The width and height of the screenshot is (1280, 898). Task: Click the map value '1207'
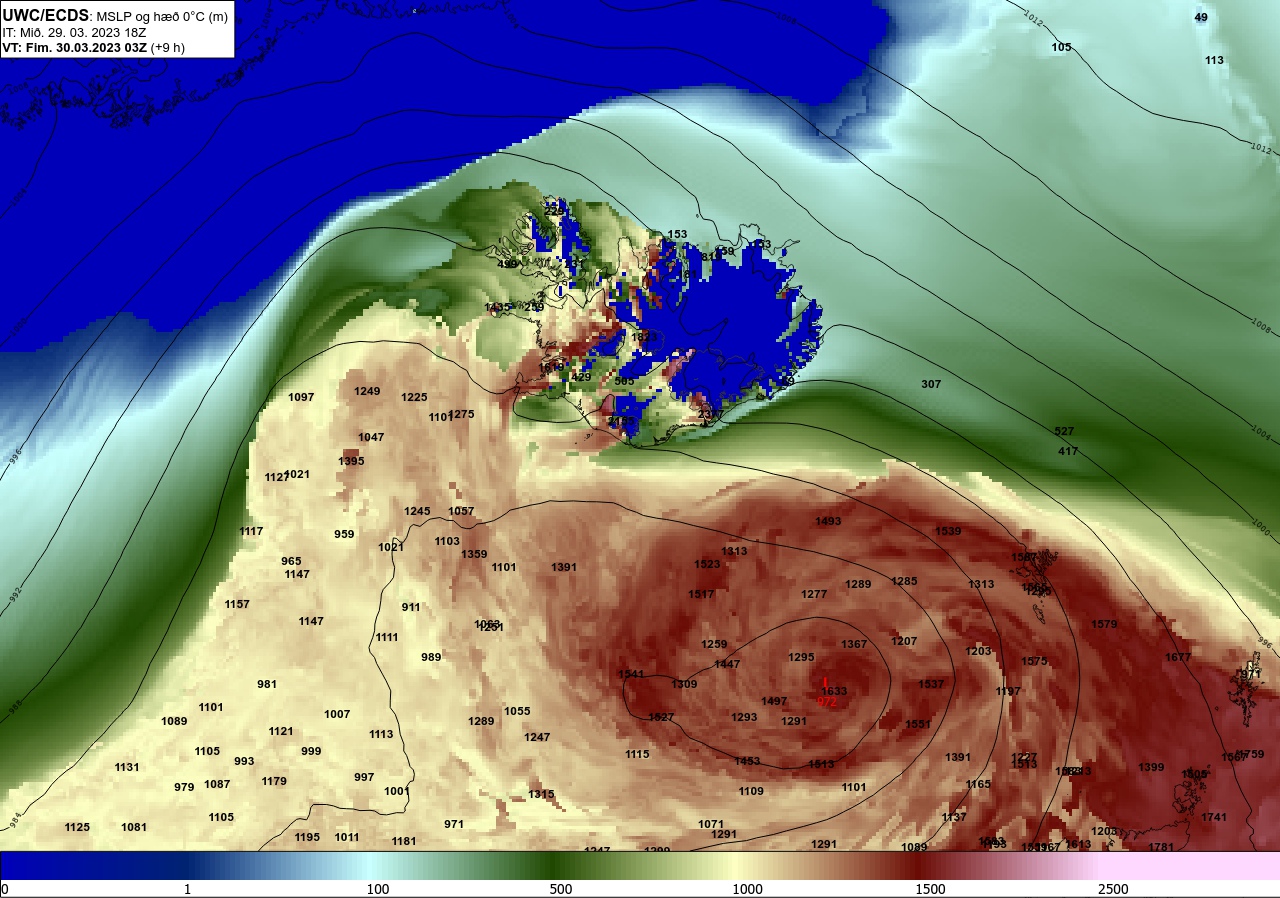[x=904, y=641]
